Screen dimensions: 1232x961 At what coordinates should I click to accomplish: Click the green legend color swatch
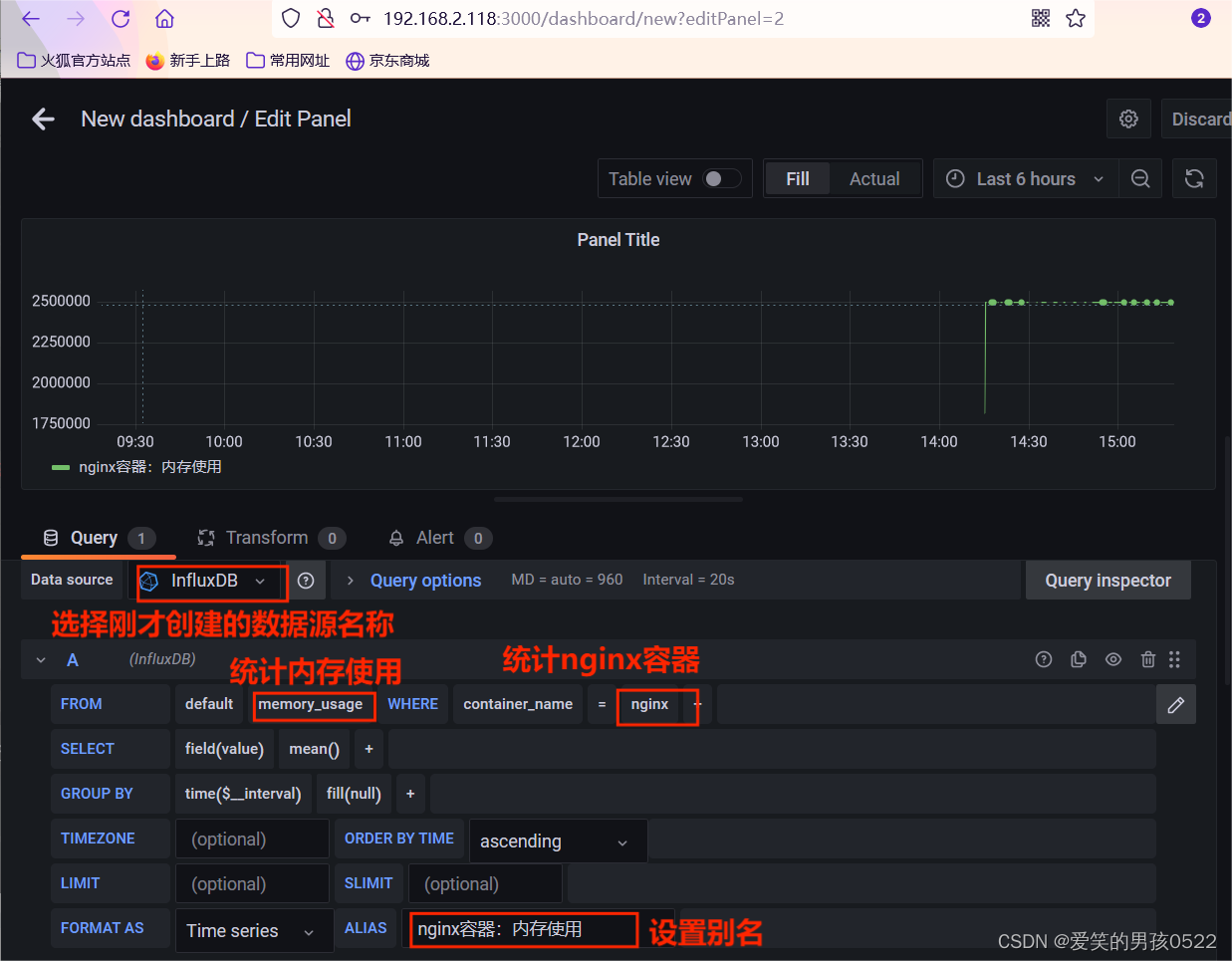pyautogui.click(x=62, y=466)
